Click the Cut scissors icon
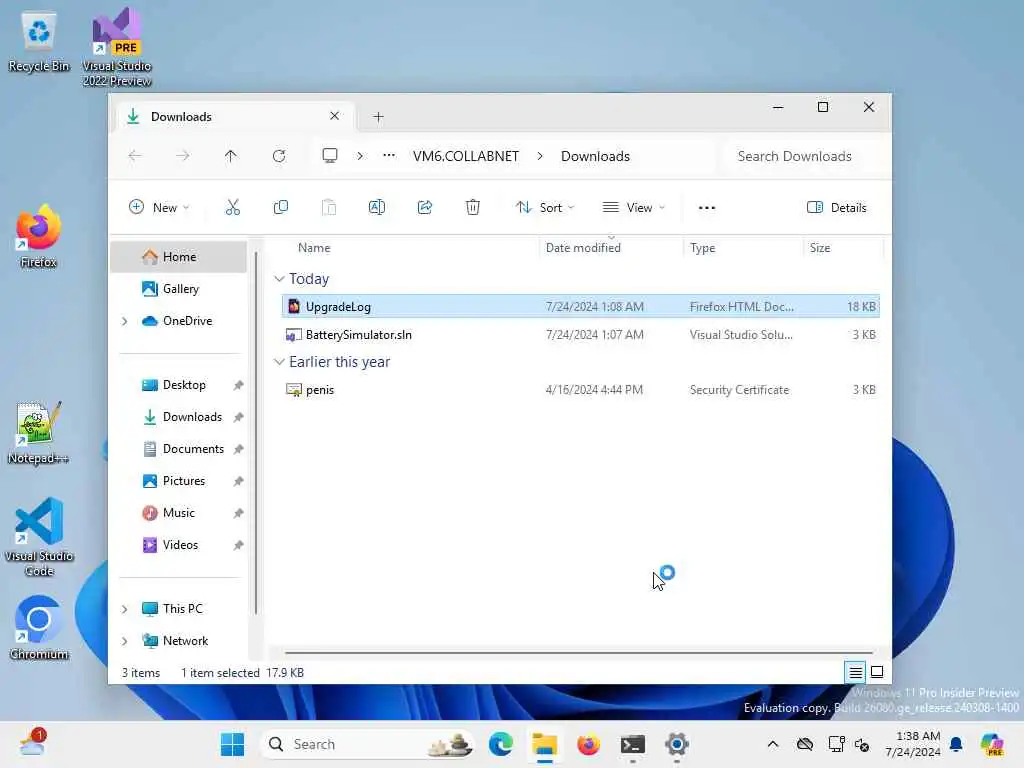The width and height of the screenshot is (1024, 768). (232, 208)
